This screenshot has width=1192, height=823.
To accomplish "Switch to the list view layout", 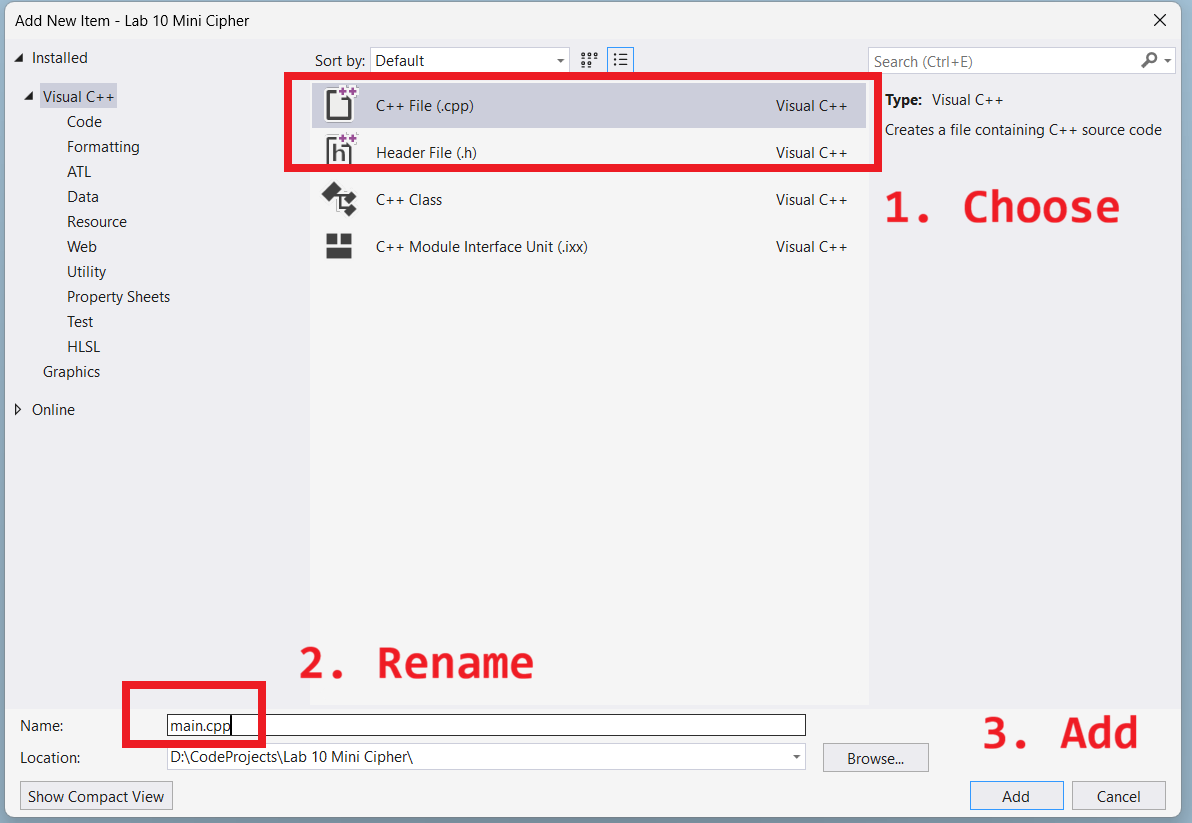I will pyautogui.click(x=620, y=60).
